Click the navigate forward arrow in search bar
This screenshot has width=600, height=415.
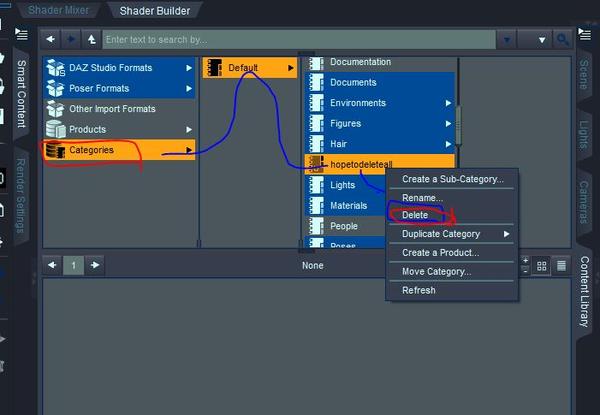click(x=71, y=39)
